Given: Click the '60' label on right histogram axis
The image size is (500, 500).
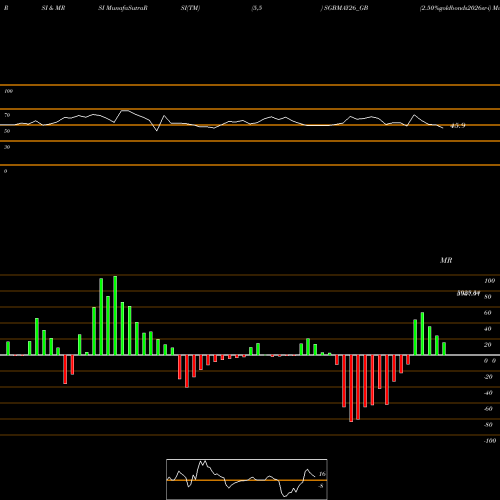Looking at the screenshot, I should (488, 313).
